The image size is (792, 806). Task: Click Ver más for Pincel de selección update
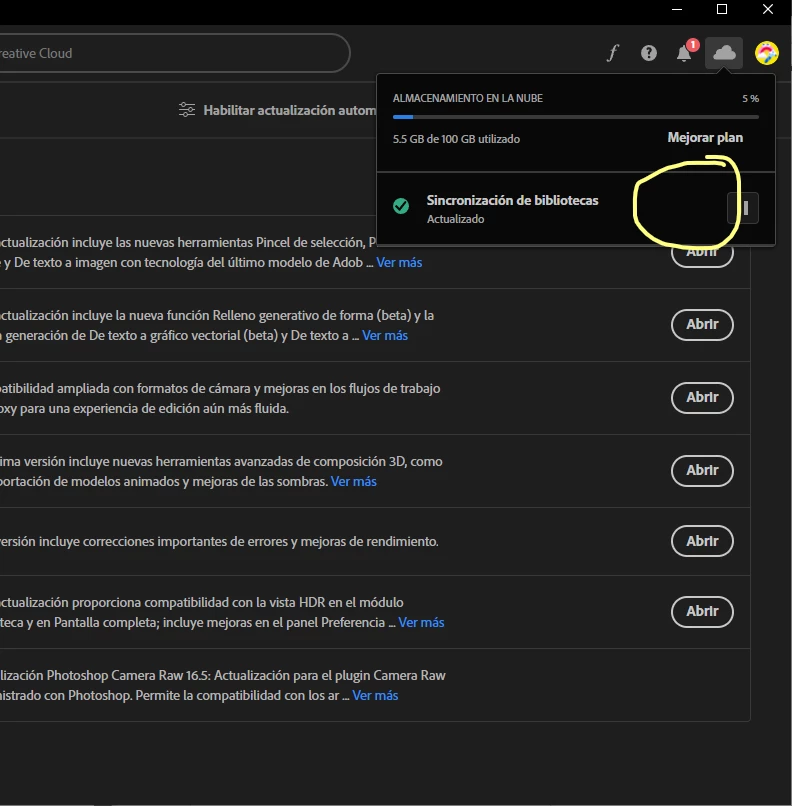(x=399, y=262)
